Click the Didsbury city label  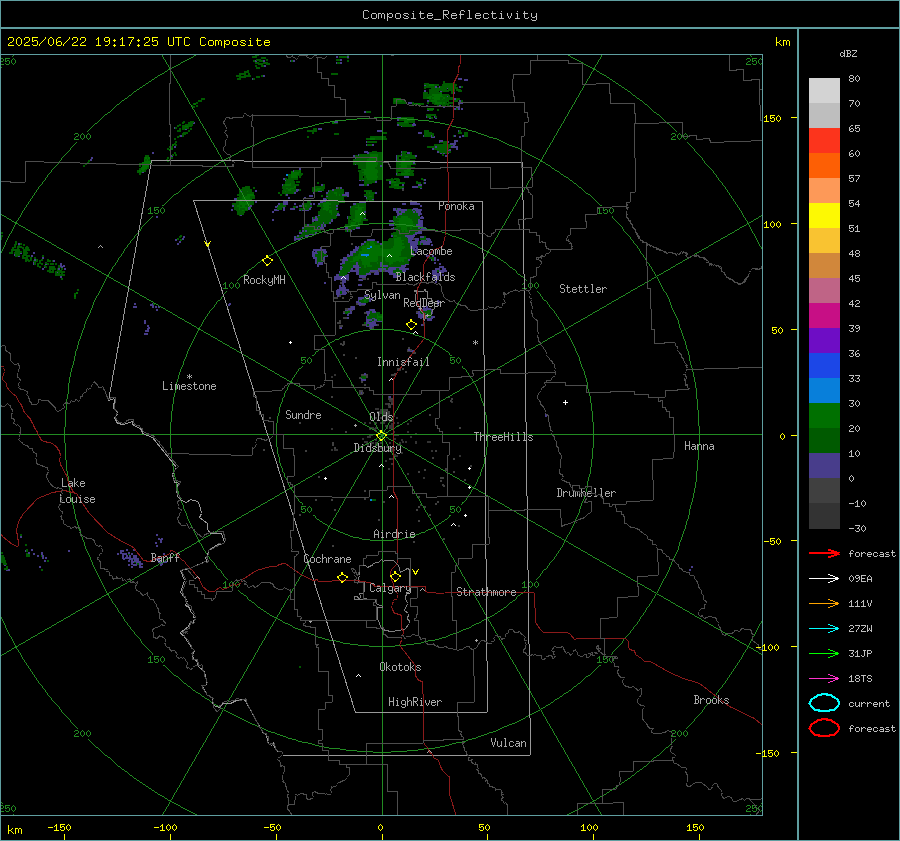[x=378, y=448]
